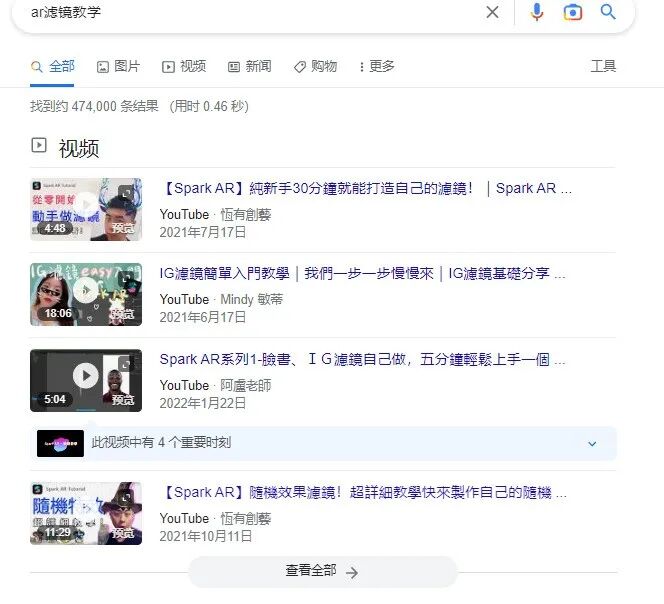The width and height of the screenshot is (664, 604).
Task: Click the expand icon on the 5:04 thumbnail
Action: pos(126,364)
